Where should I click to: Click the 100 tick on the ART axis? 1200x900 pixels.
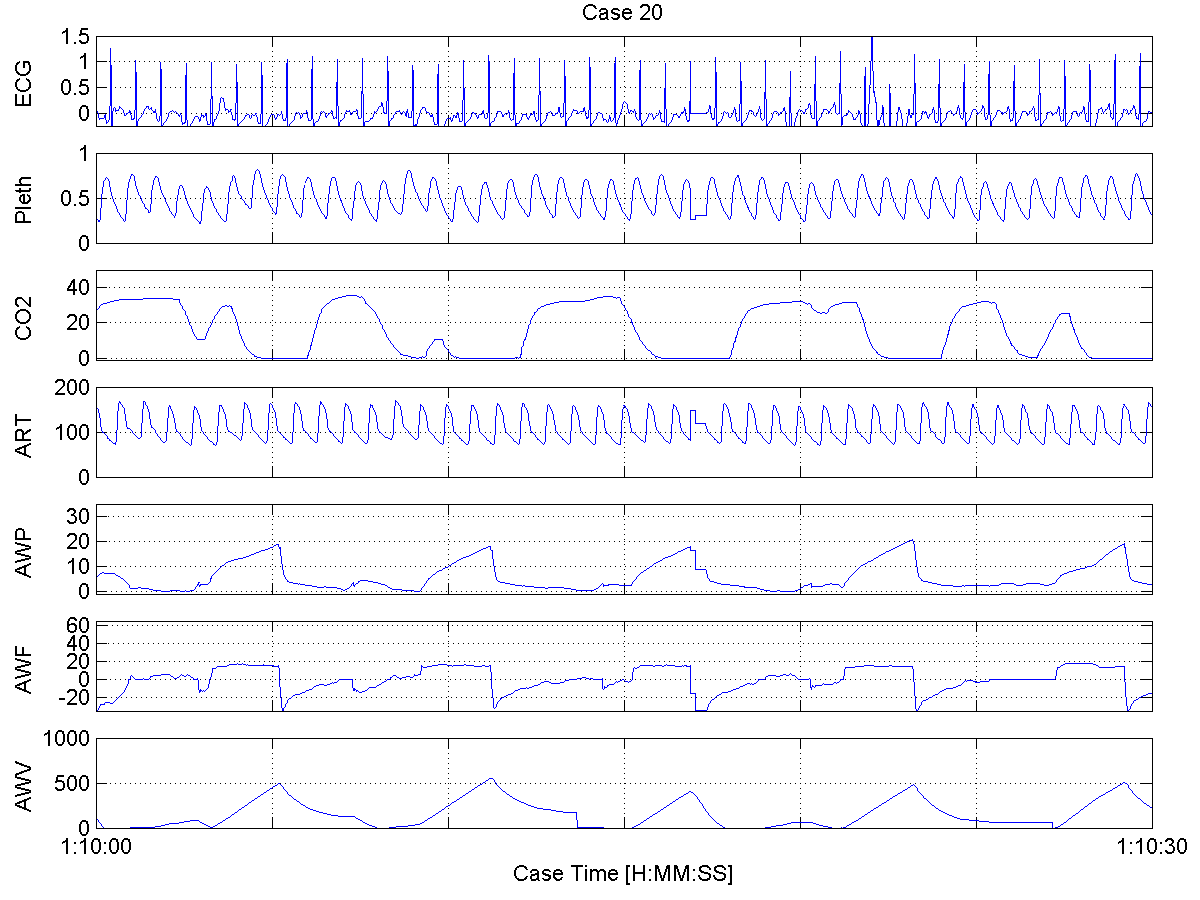coord(74,433)
